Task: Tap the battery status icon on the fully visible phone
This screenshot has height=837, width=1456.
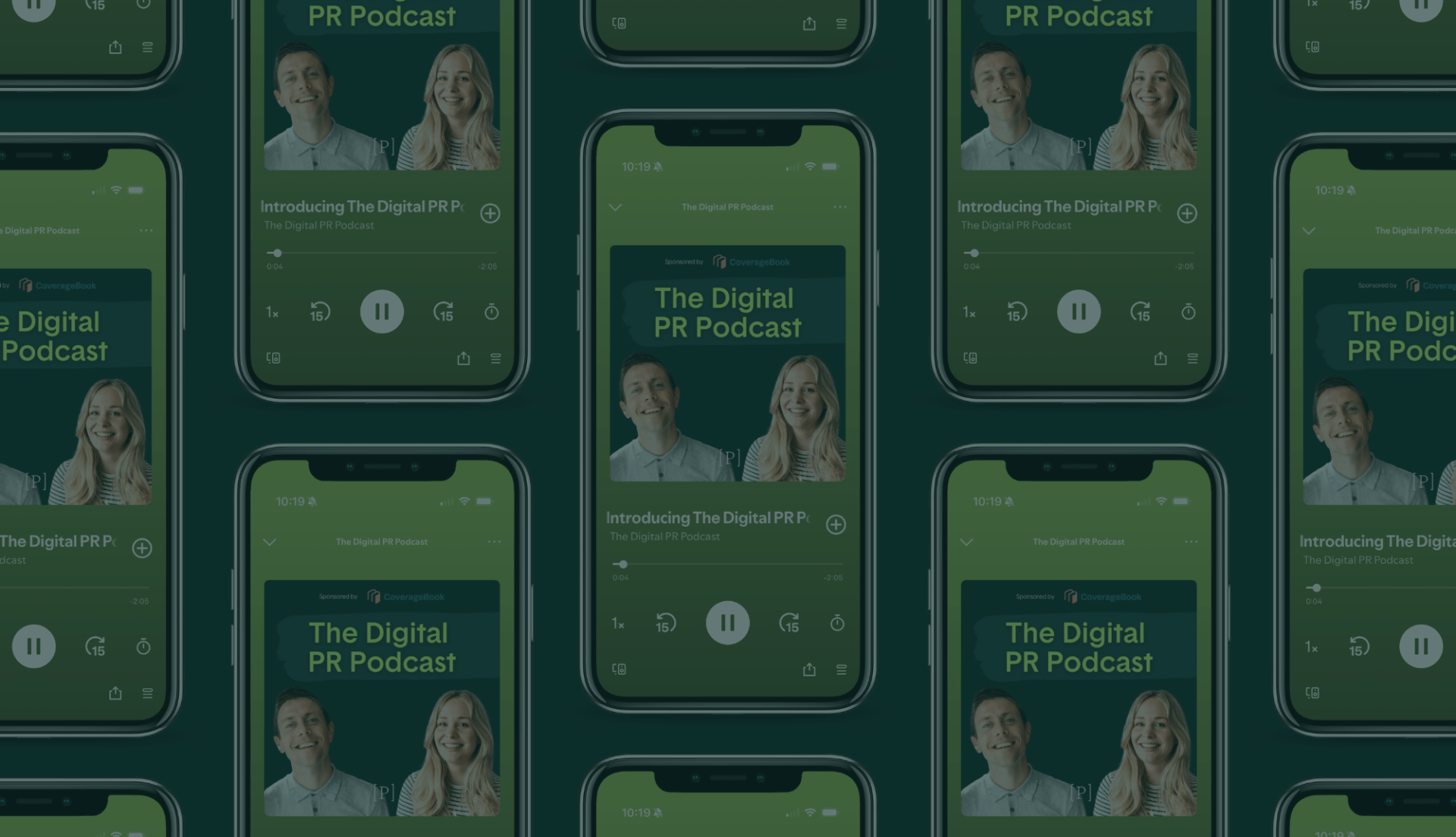Action: (830, 166)
